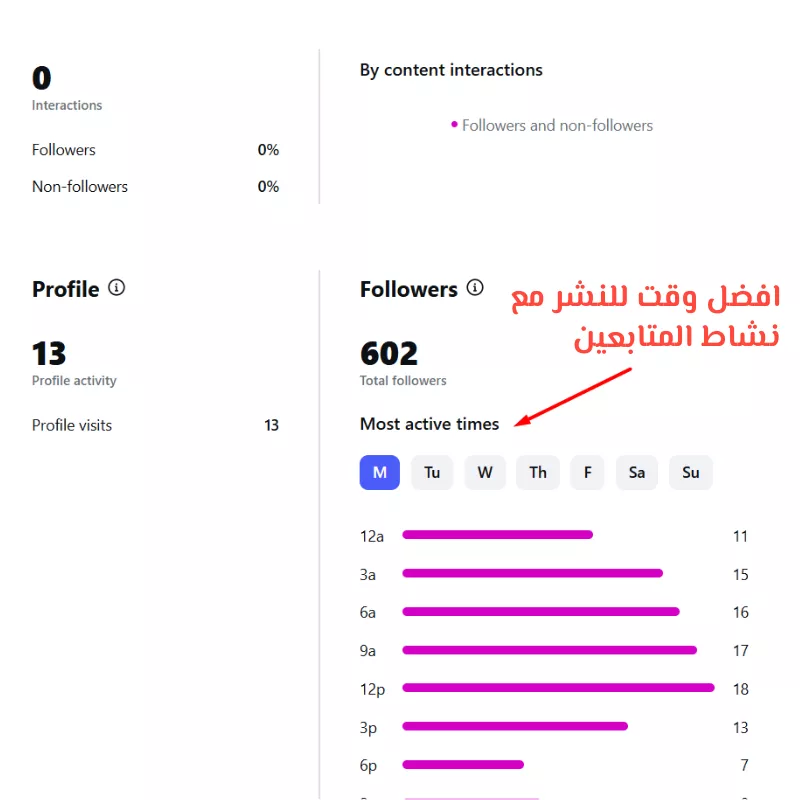Screen dimensions: 800x800
Task: Switch to Tuesday active times
Action: [432, 472]
